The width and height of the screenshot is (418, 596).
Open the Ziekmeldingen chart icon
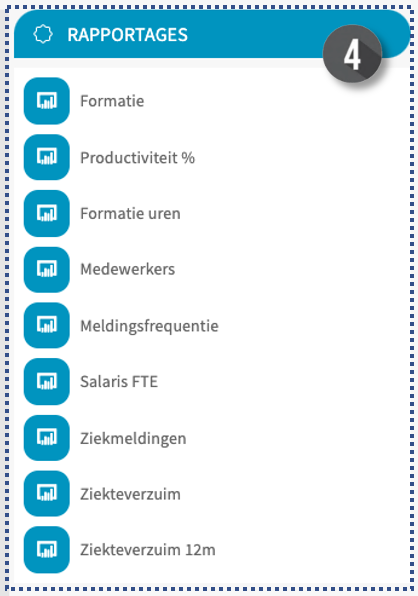tap(47, 438)
